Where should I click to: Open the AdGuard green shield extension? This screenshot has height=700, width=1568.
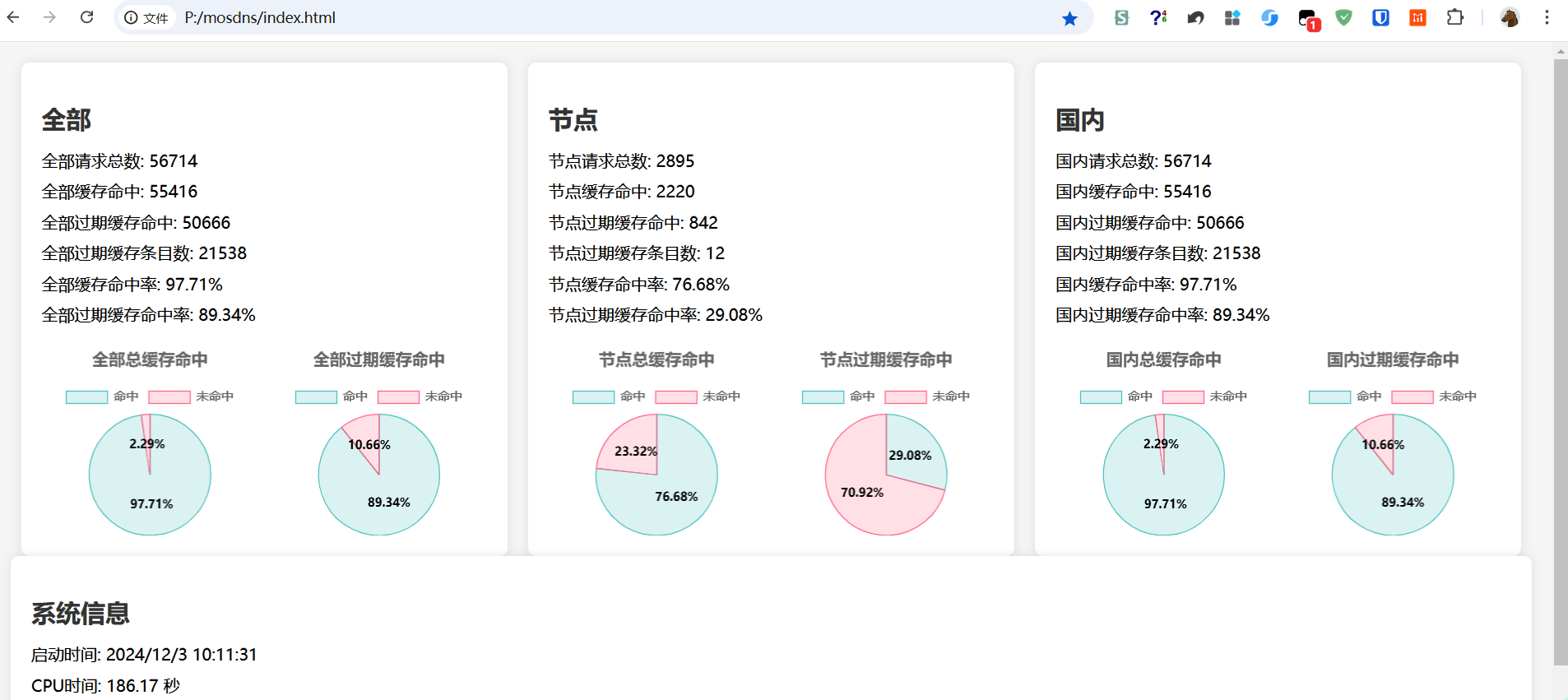[1343, 17]
